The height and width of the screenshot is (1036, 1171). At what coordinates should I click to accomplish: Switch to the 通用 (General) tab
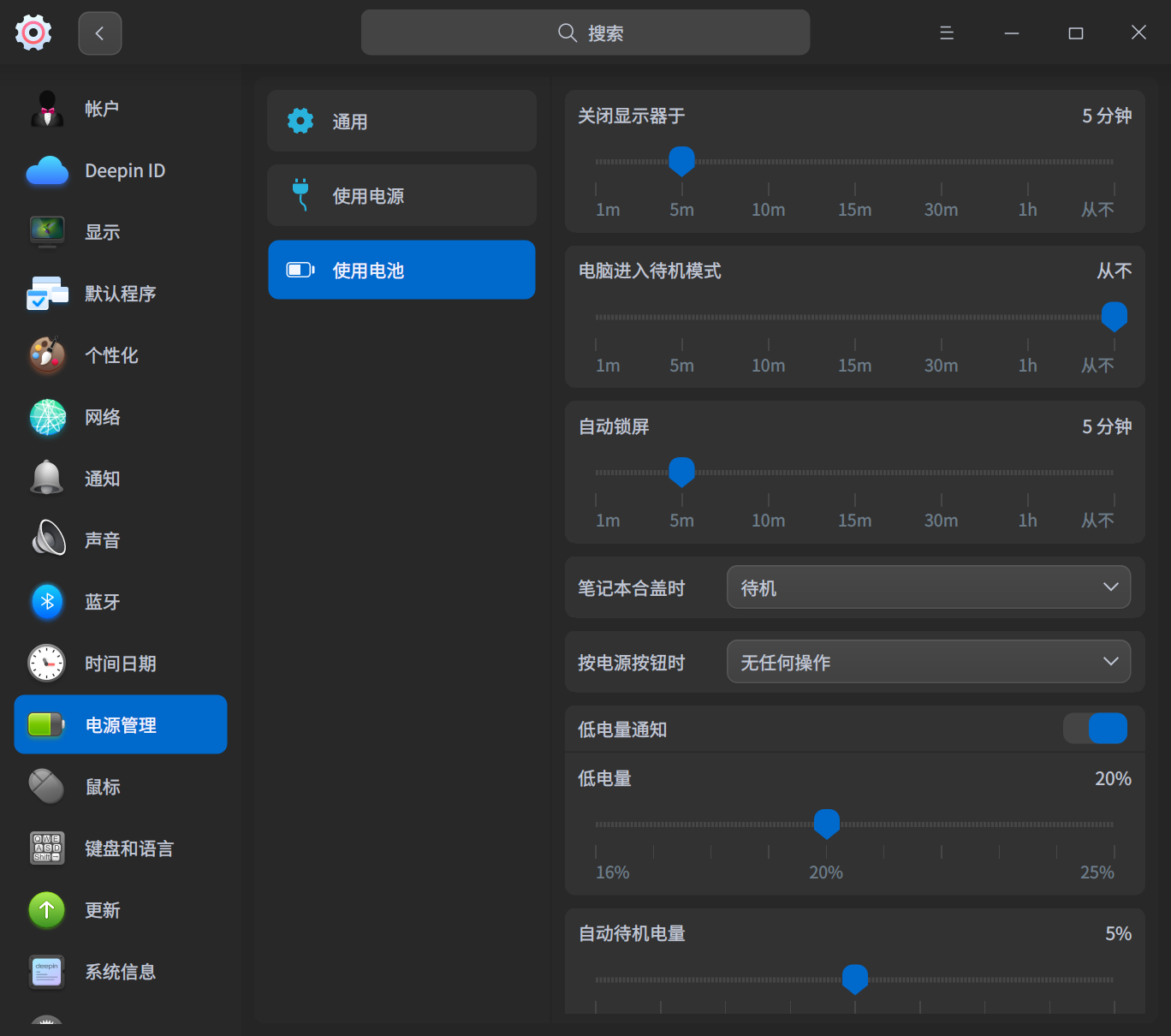[401, 122]
